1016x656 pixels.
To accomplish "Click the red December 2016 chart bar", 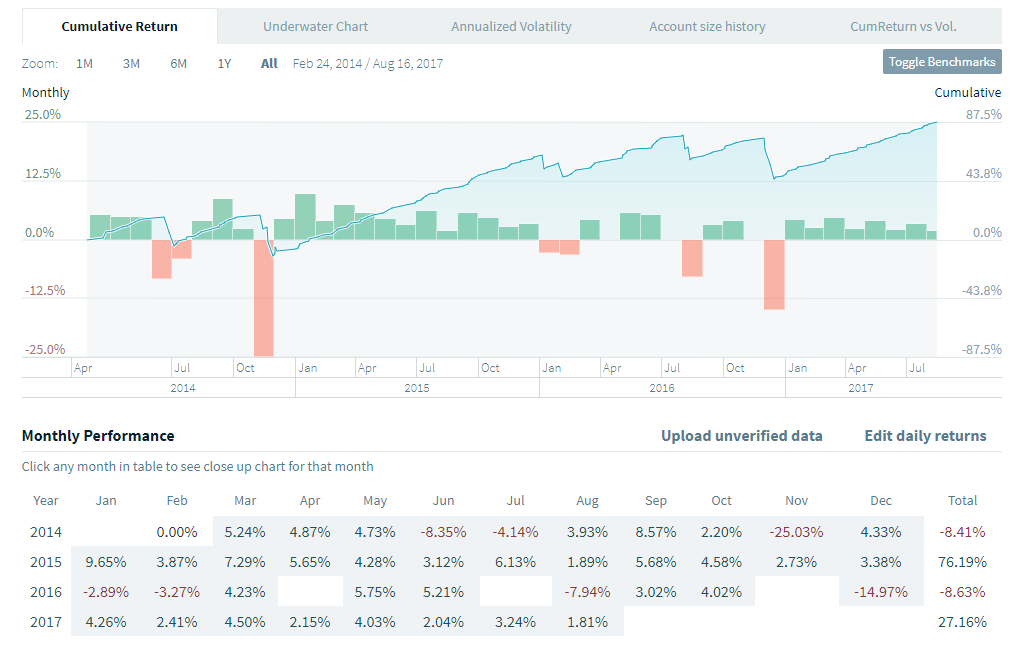I will point(774,274).
